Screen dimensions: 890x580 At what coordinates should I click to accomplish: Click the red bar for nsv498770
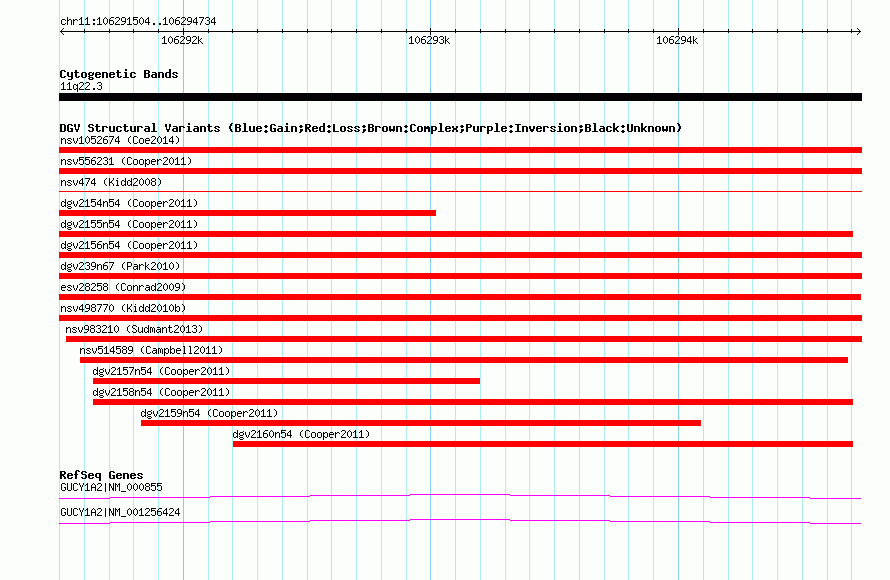pyautogui.click(x=460, y=318)
